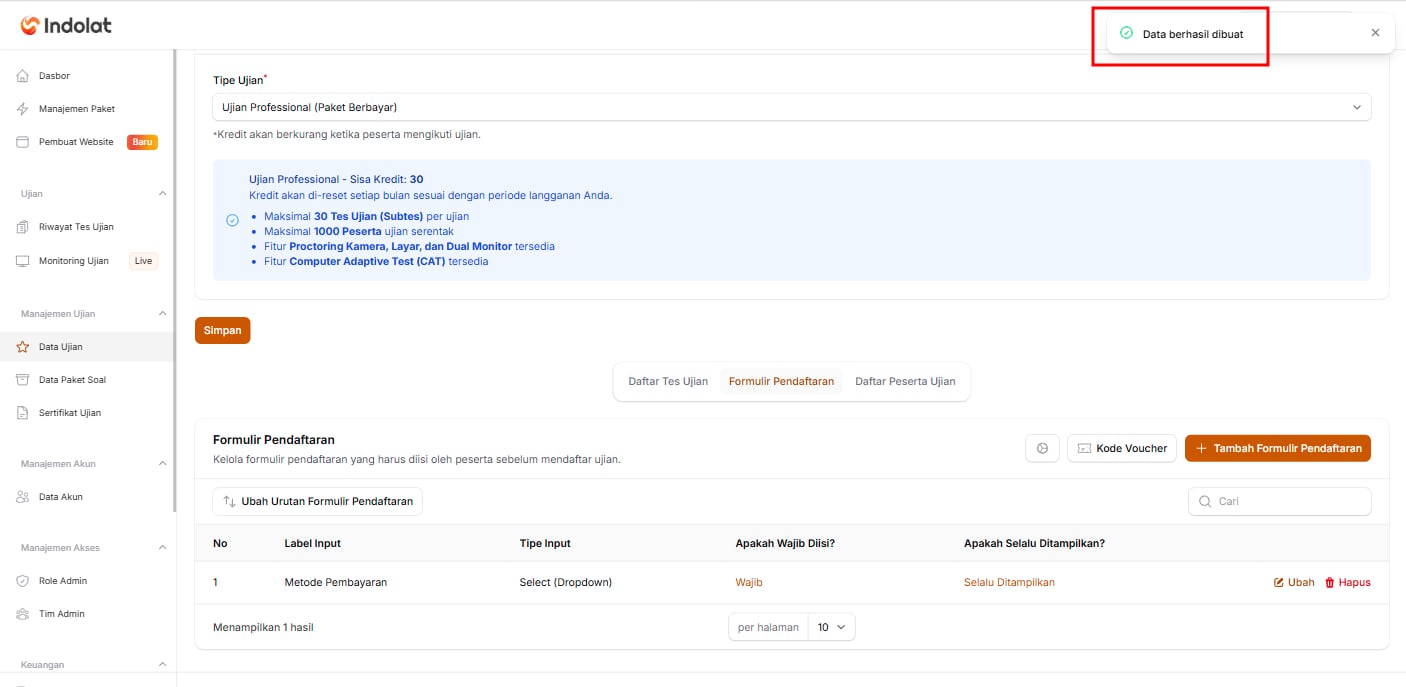Click Tambah Formulir Pendaftaran button
Image resolution: width=1406 pixels, height=687 pixels.
[x=1278, y=448]
